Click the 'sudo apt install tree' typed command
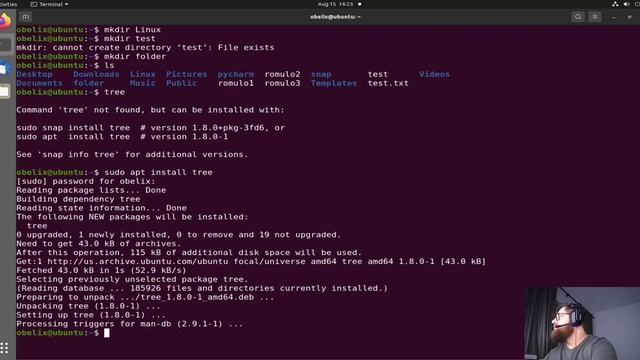Screen dimensions: 640x360 coord(158,172)
